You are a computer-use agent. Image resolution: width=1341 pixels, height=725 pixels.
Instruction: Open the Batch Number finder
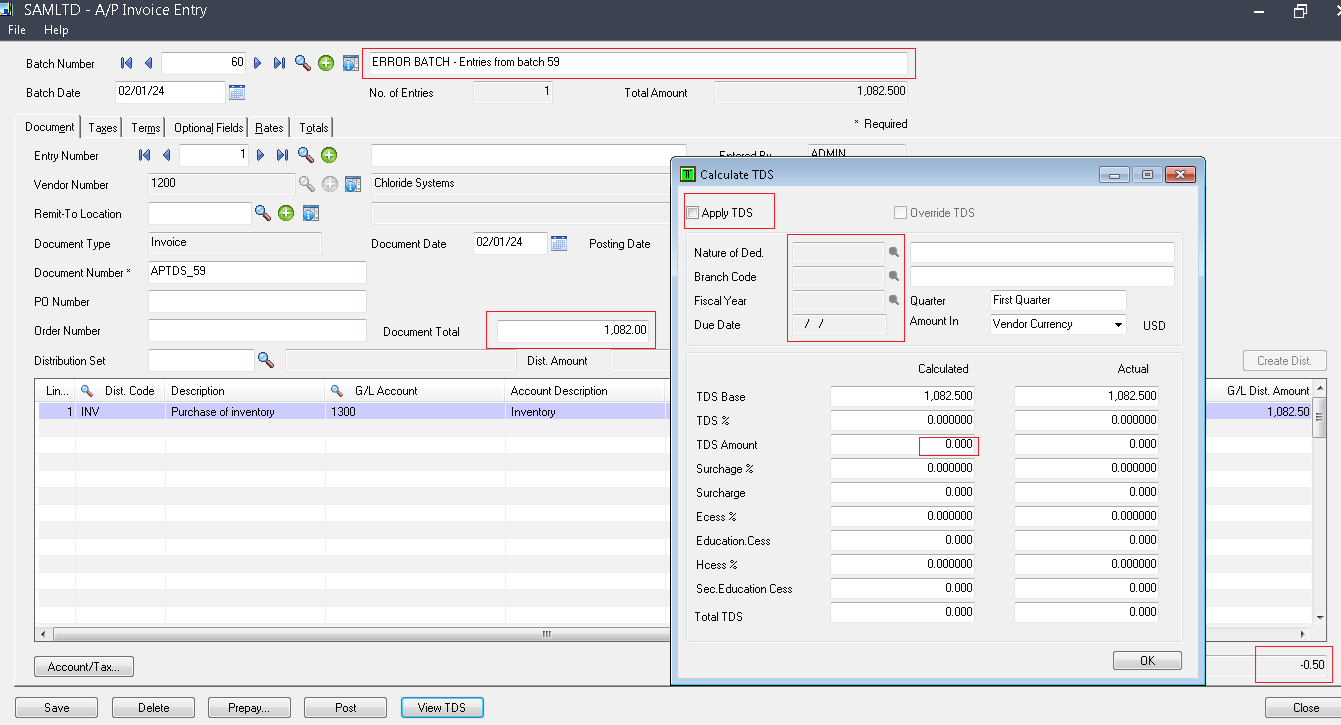[x=302, y=63]
